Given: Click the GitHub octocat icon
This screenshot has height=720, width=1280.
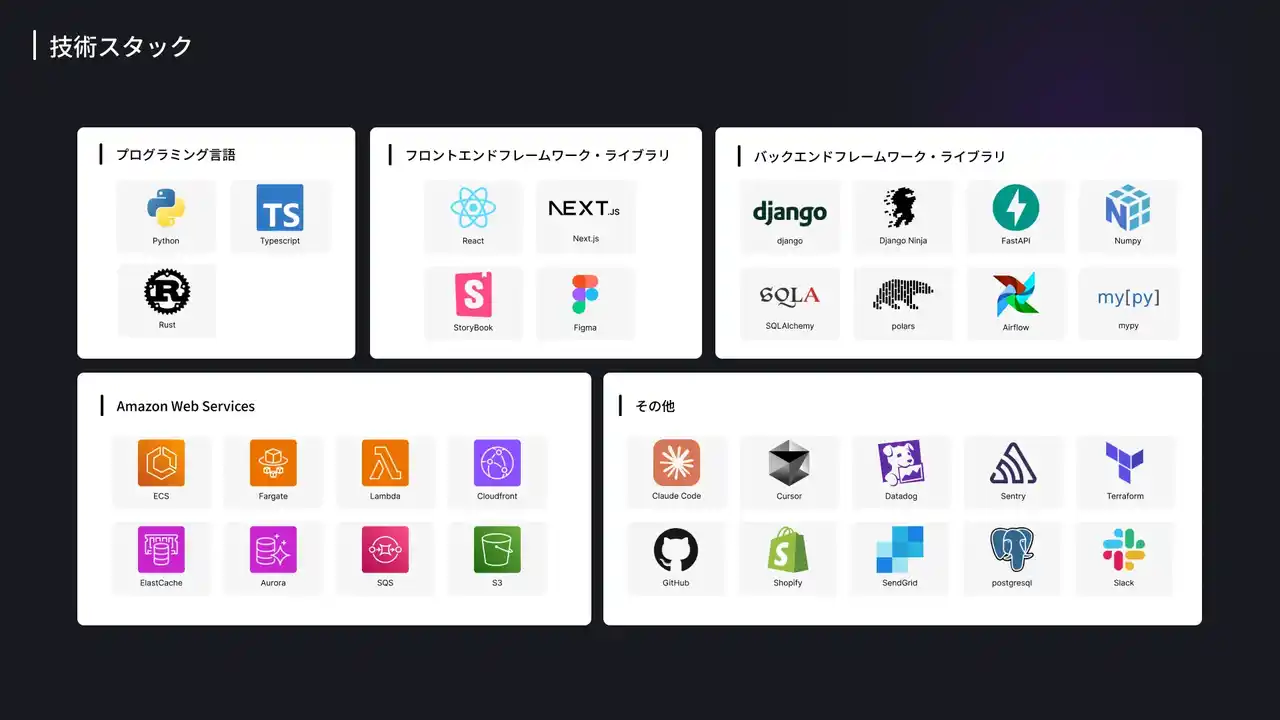Looking at the screenshot, I should pyautogui.click(x=676, y=550).
